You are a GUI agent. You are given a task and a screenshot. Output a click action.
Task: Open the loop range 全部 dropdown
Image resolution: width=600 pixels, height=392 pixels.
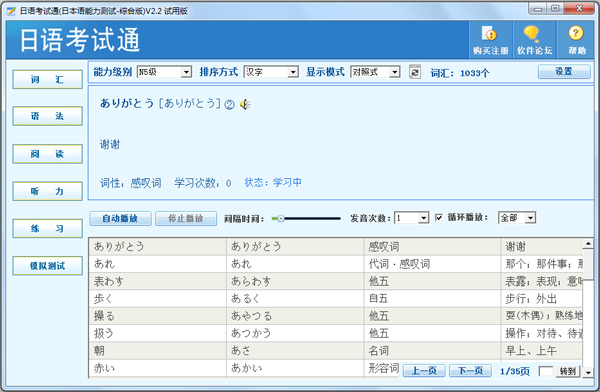(x=530, y=218)
